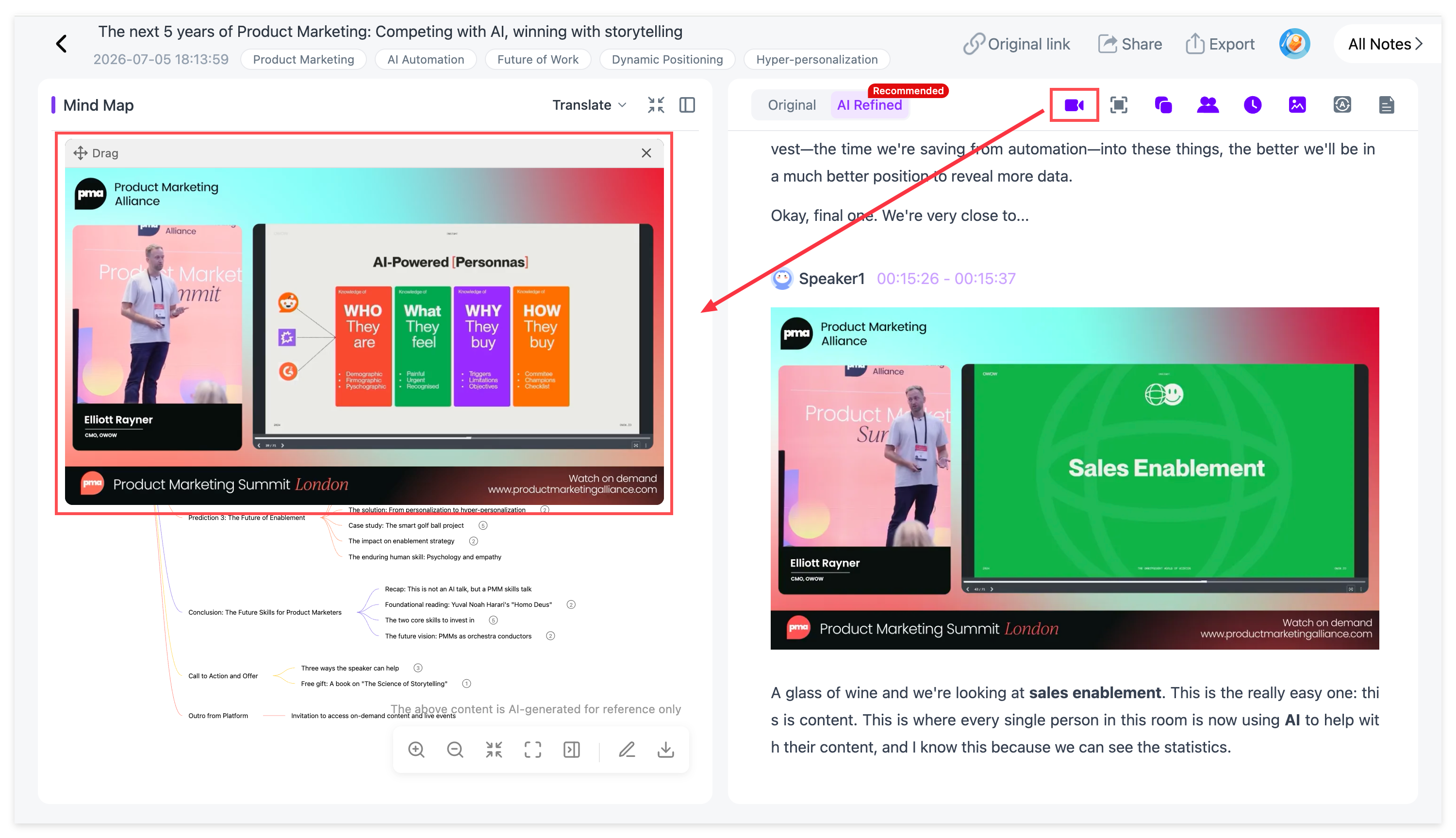Viewport: 1456px width, 838px height.
Task: Expand count badge beside 'Three ways the speaker can help'
Action: pos(418,668)
